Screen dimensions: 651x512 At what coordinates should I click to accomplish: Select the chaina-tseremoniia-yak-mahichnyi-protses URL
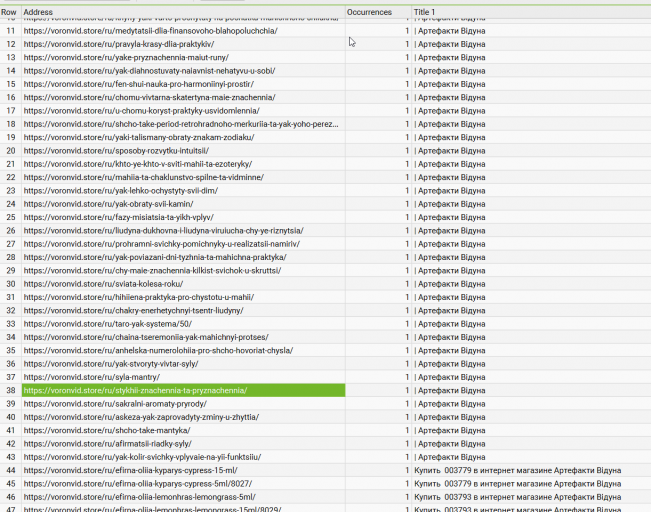[146, 337]
